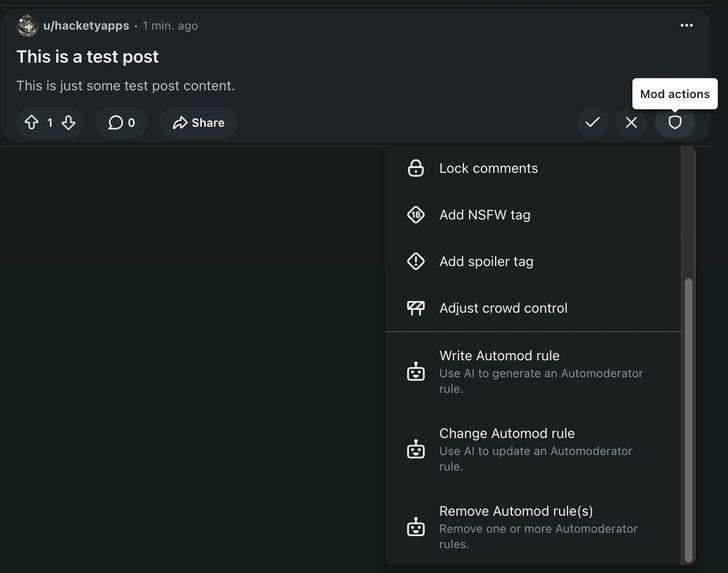Share the test post
This screenshot has width=728, height=573.
point(198,123)
